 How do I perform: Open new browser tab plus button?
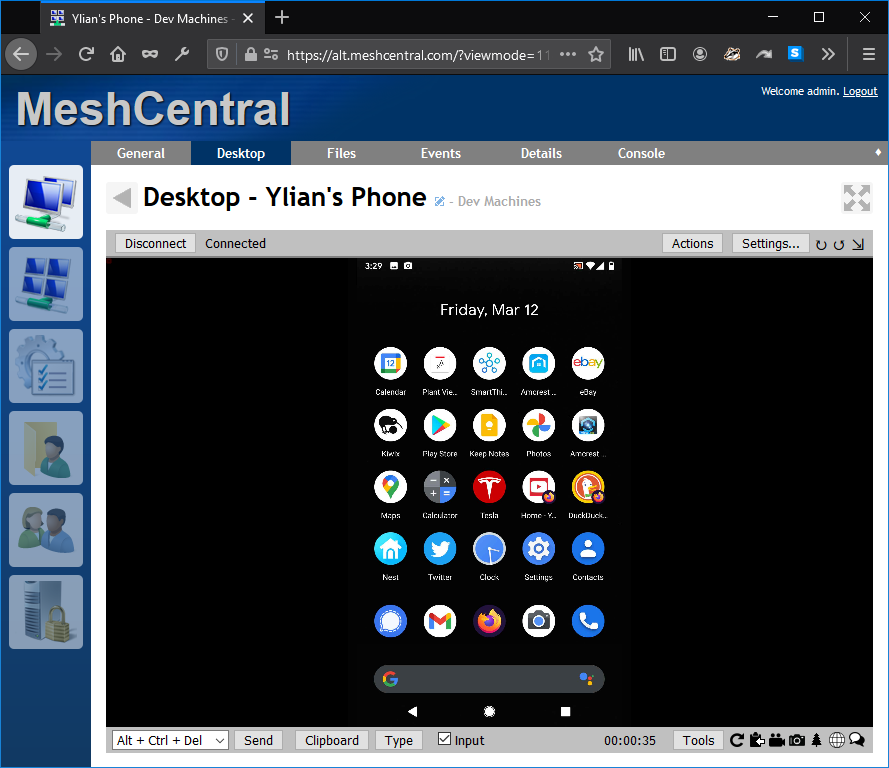click(282, 18)
